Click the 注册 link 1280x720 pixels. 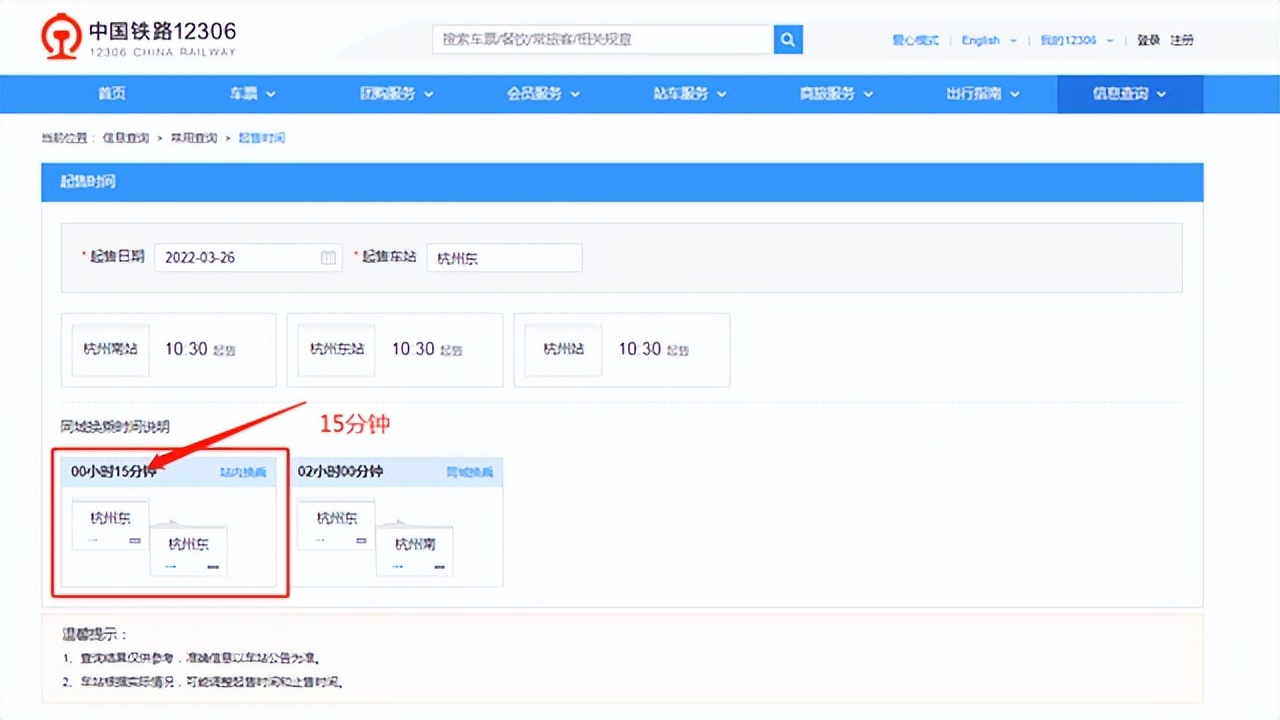tap(1180, 40)
